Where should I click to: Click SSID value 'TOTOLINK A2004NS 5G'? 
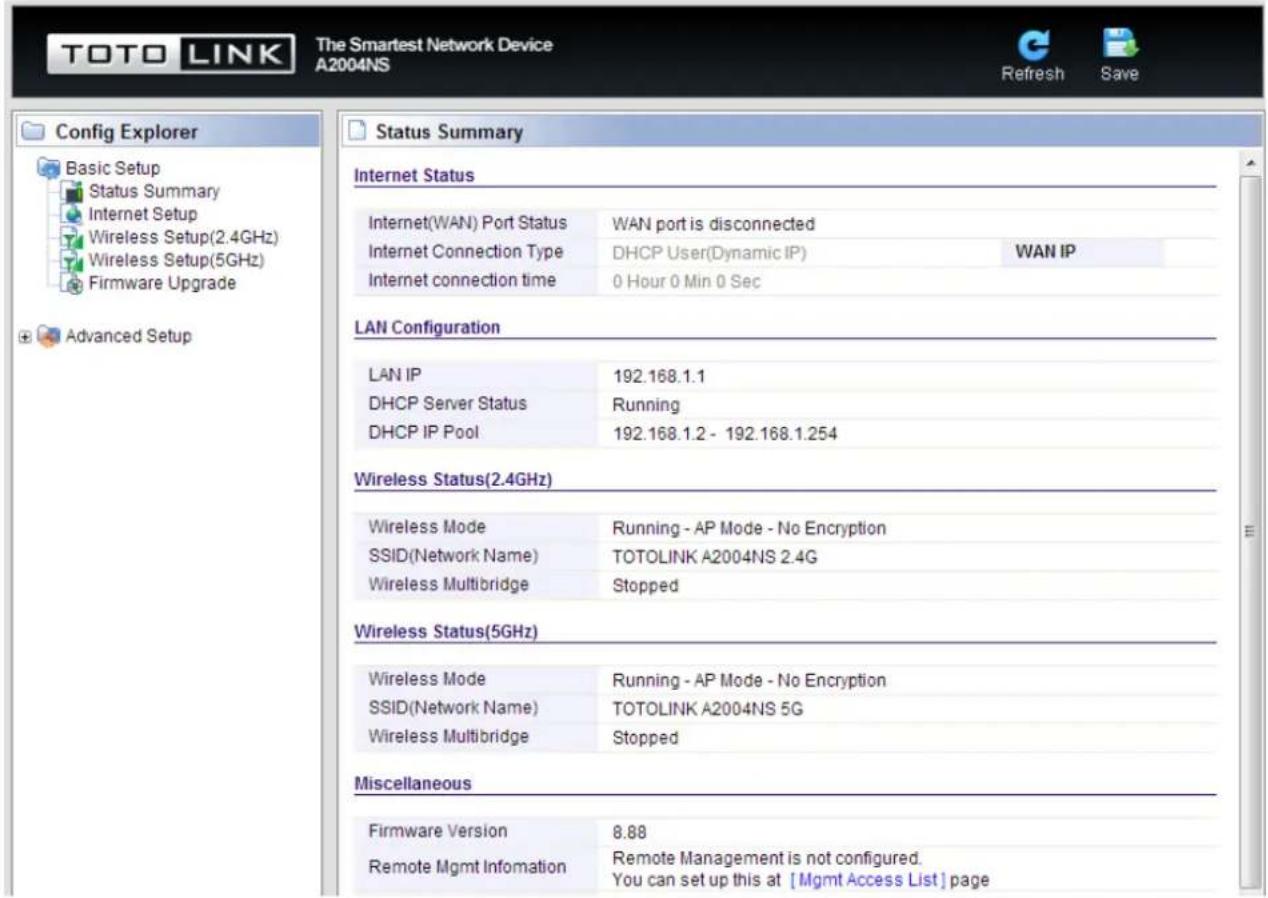click(708, 710)
